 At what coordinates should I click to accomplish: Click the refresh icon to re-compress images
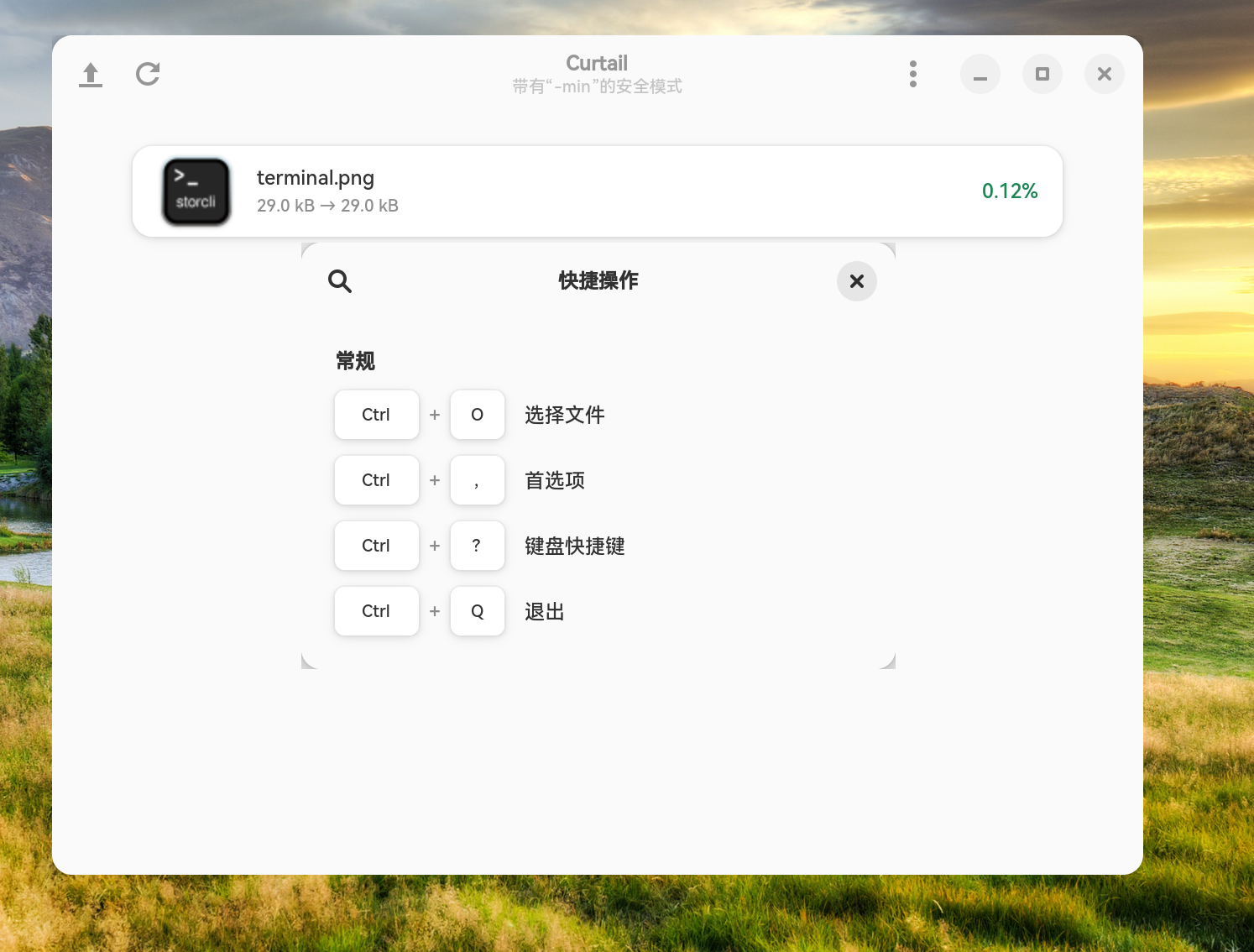[148, 74]
